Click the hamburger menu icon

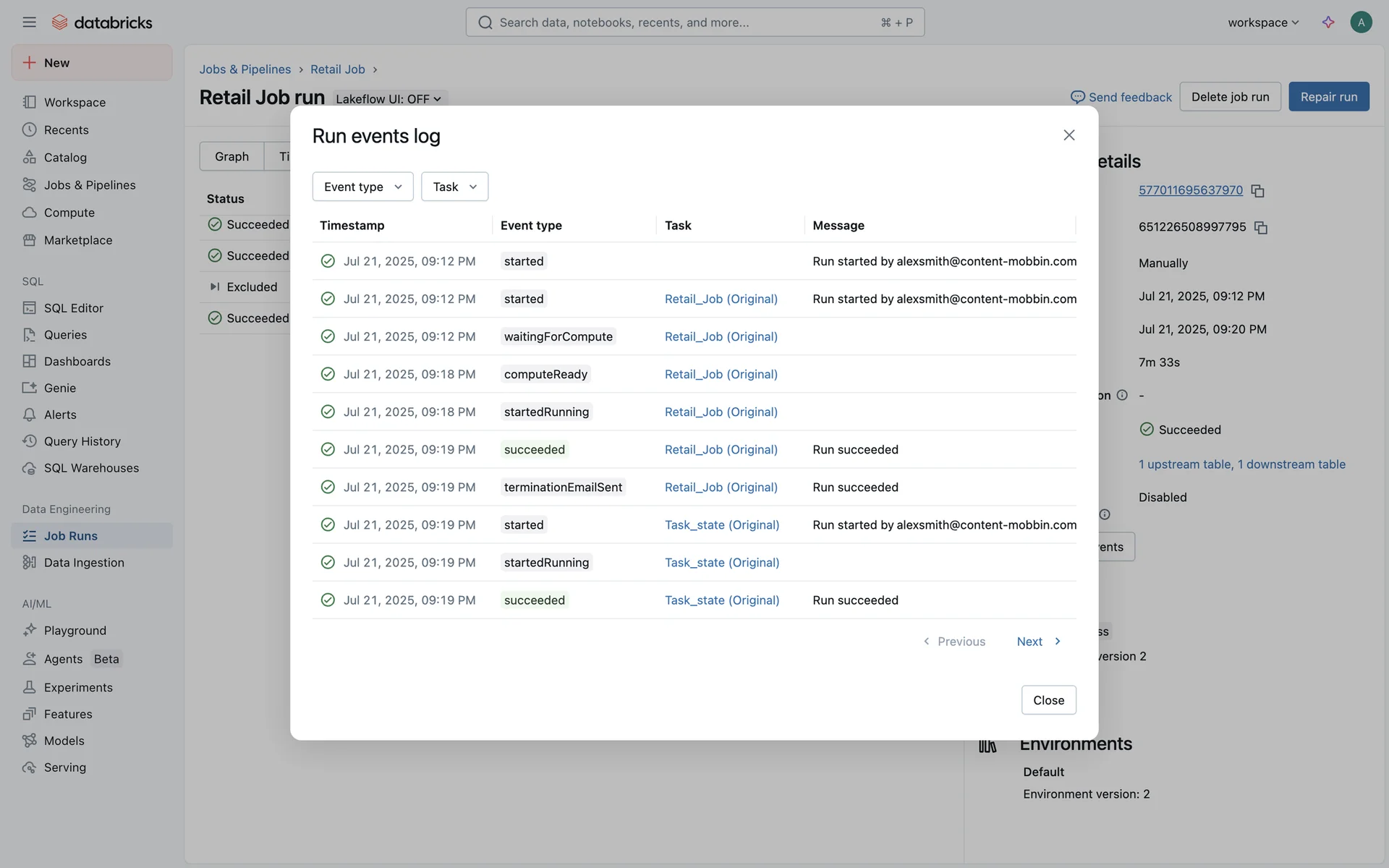click(29, 22)
